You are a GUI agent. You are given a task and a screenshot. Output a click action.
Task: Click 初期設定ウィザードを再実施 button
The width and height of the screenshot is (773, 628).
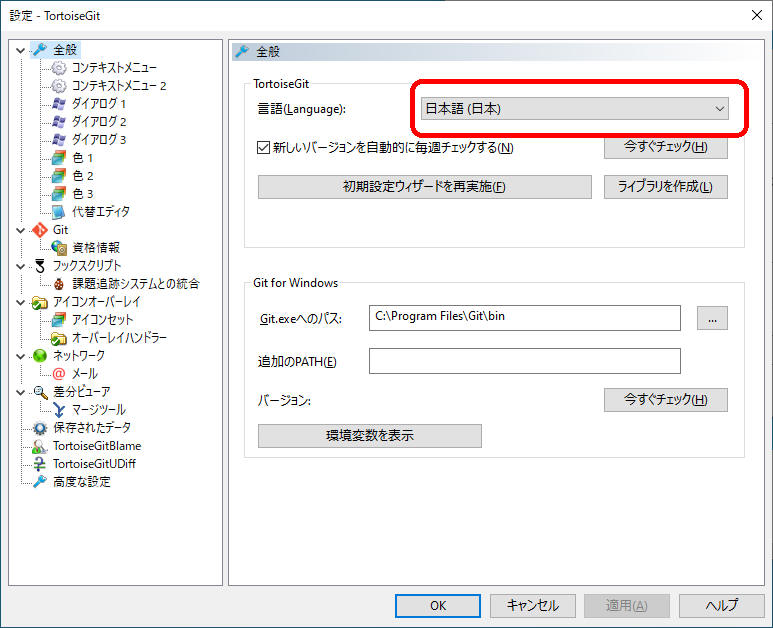point(424,187)
